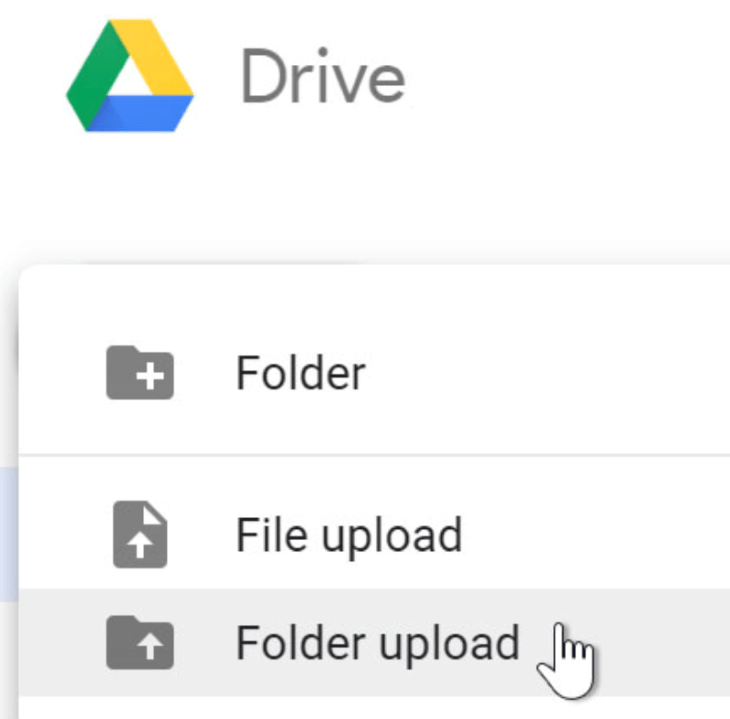Click the File upload page icon

coord(140,535)
